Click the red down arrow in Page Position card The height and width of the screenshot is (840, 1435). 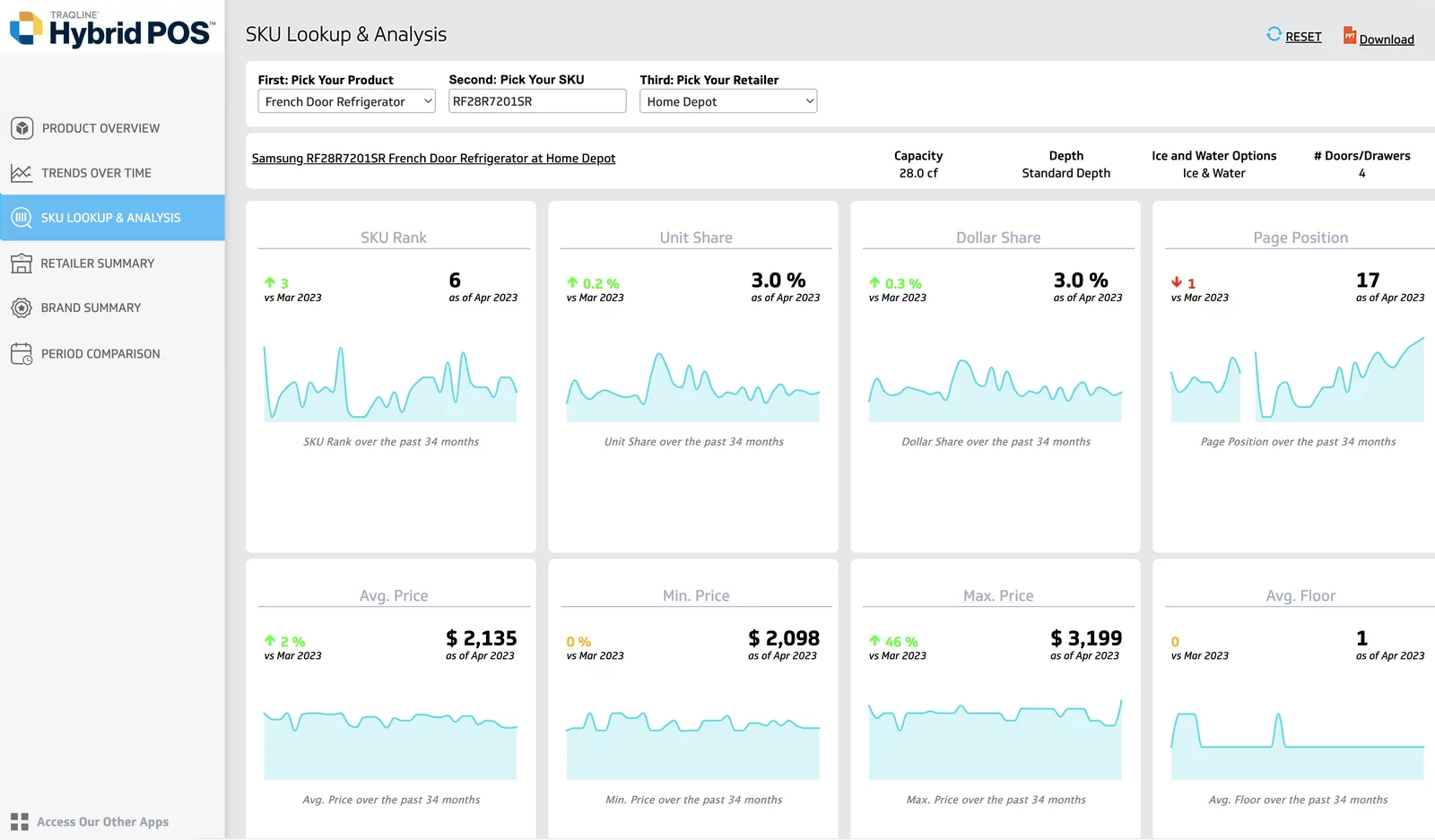1177,282
